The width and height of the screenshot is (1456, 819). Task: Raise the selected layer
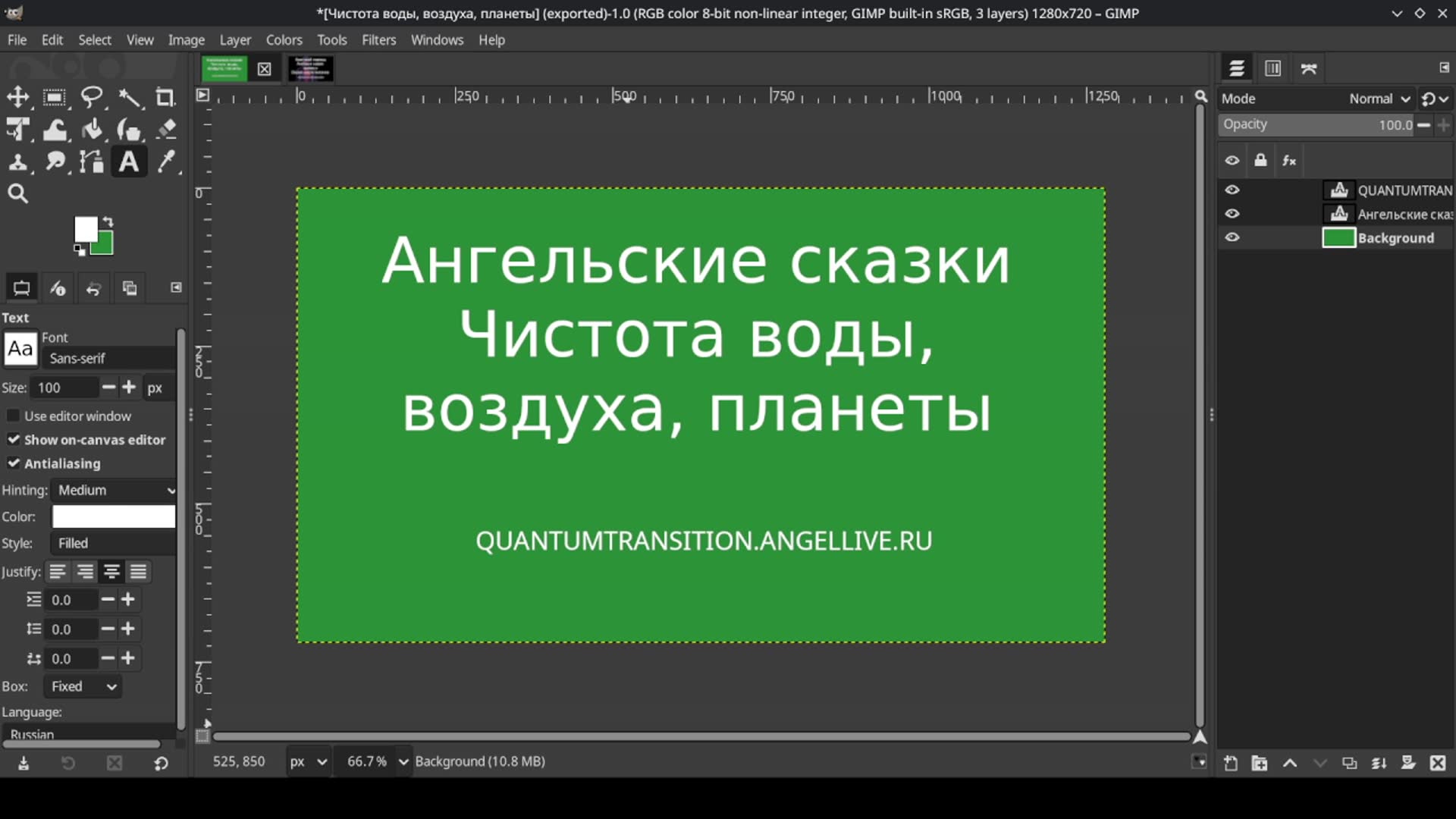[x=1290, y=763]
